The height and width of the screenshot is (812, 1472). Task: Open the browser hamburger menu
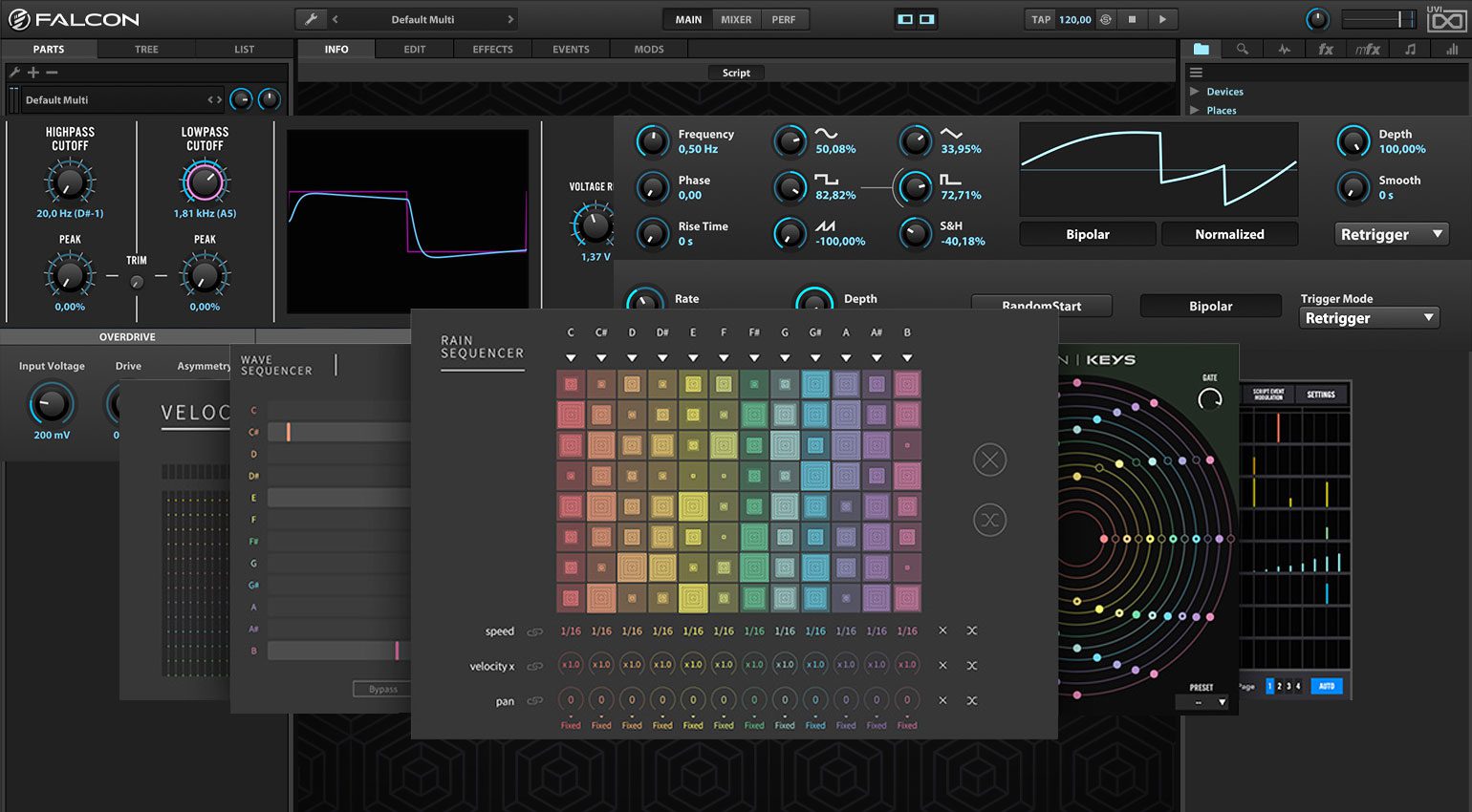click(x=1196, y=72)
